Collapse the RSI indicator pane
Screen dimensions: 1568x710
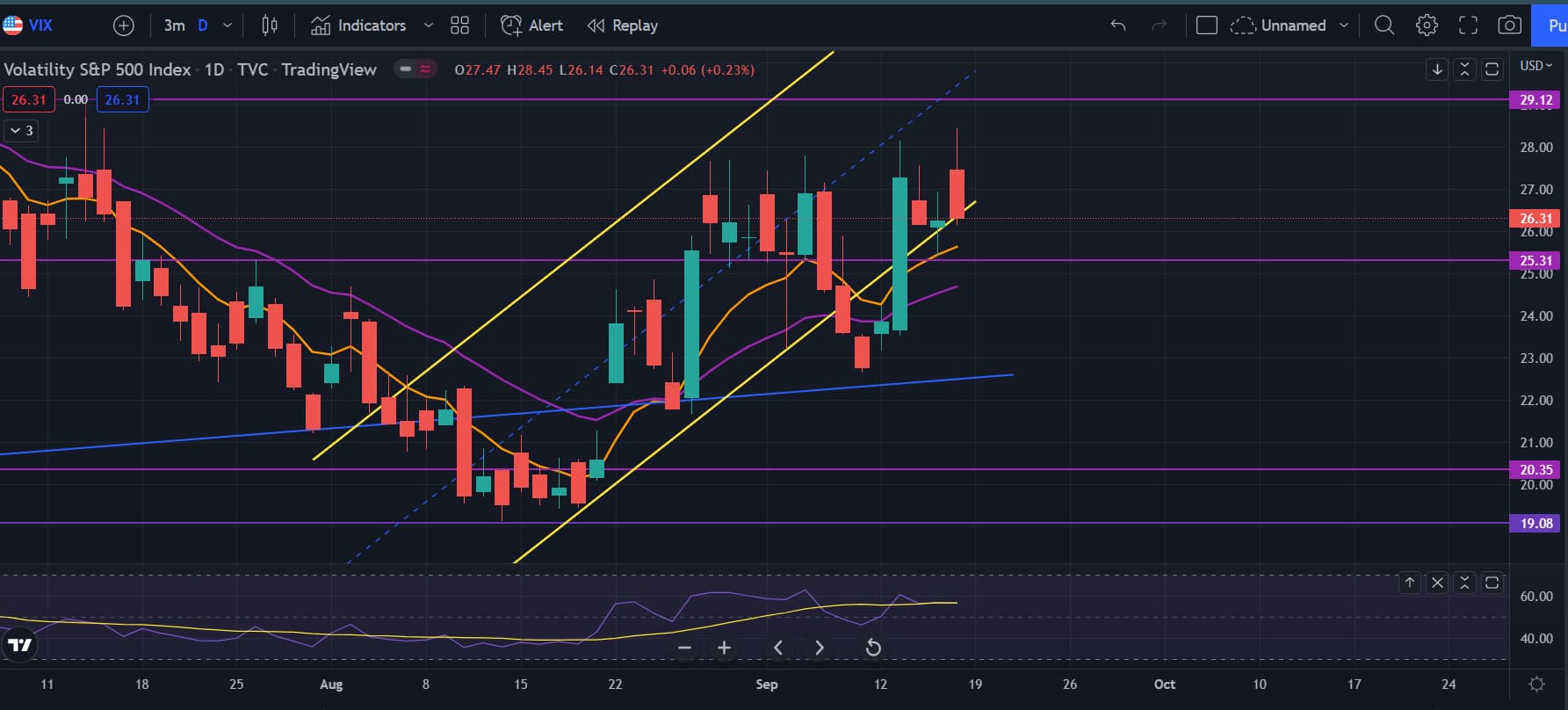1464,583
